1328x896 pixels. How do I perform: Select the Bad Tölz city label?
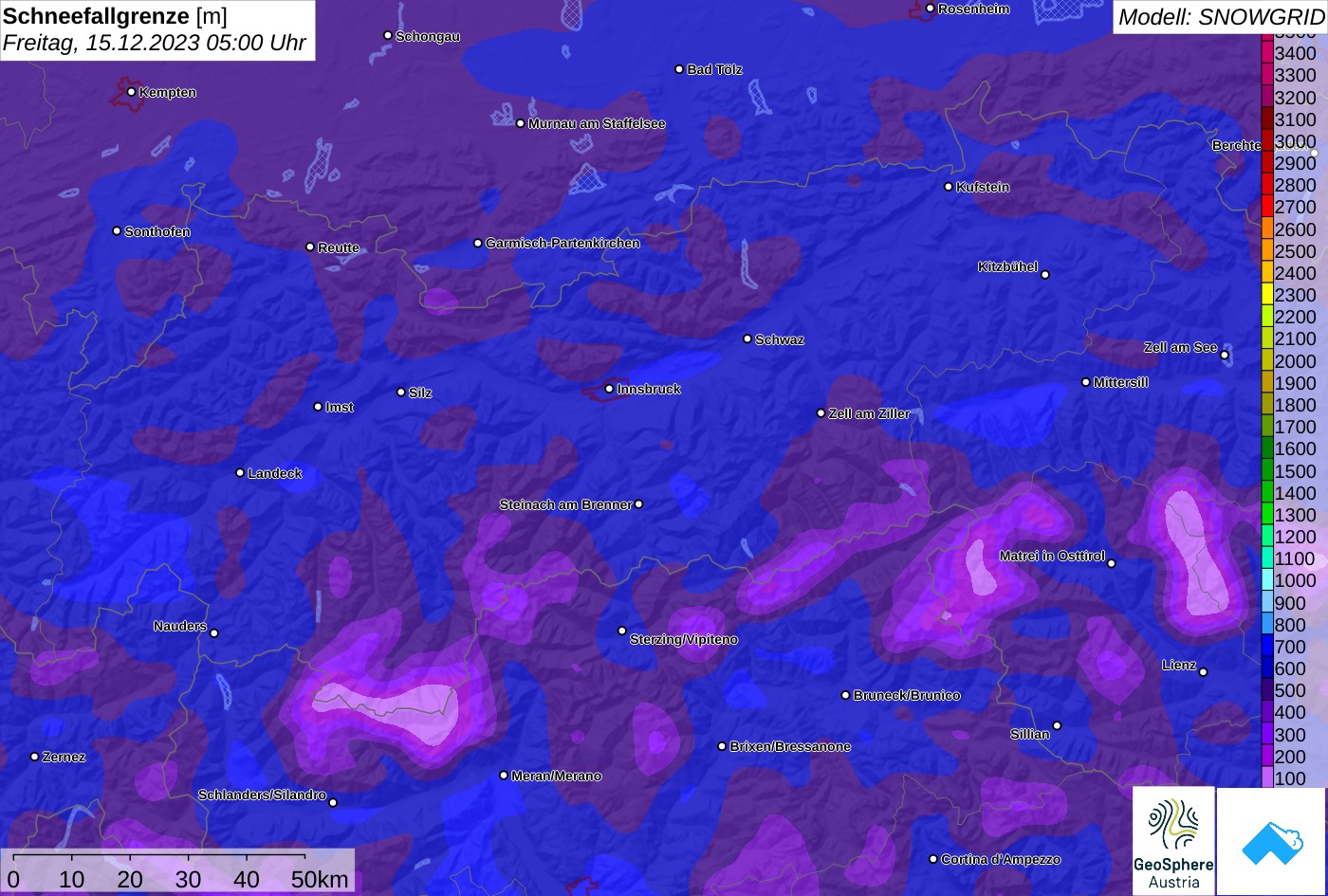(x=715, y=69)
